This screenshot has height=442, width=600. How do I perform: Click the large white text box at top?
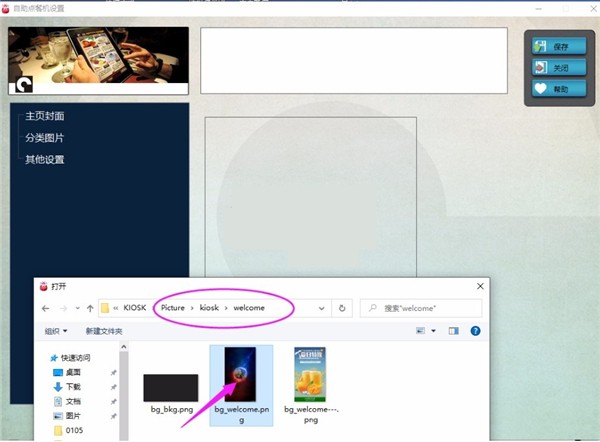tap(354, 60)
